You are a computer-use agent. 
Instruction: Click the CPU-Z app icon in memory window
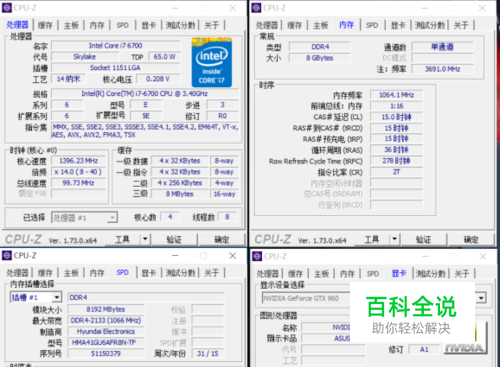[256, 8]
